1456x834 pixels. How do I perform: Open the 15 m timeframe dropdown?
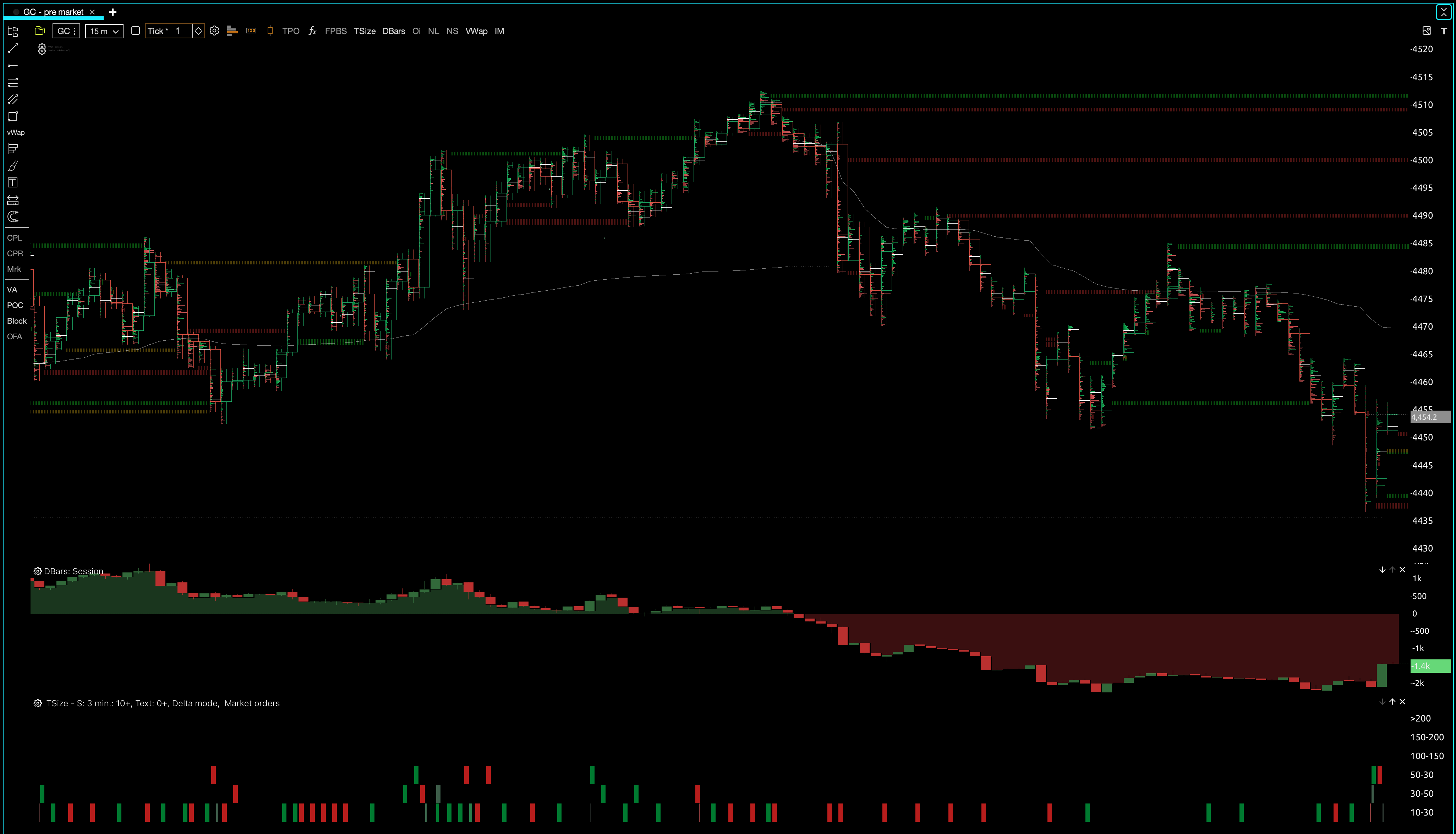(x=104, y=31)
